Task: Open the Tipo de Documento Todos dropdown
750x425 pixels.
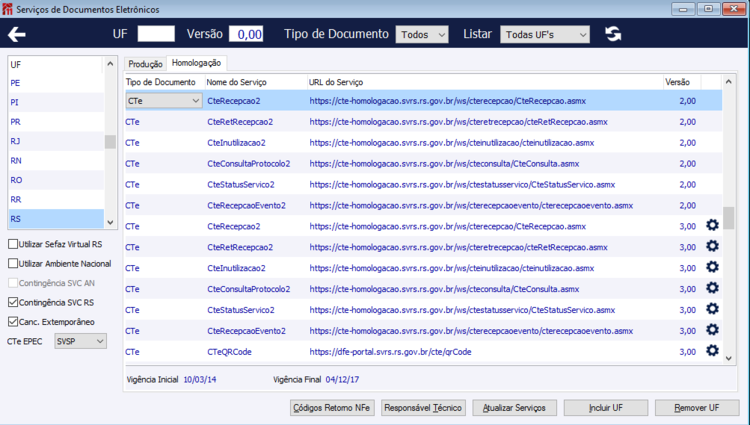Action: point(422,34)
